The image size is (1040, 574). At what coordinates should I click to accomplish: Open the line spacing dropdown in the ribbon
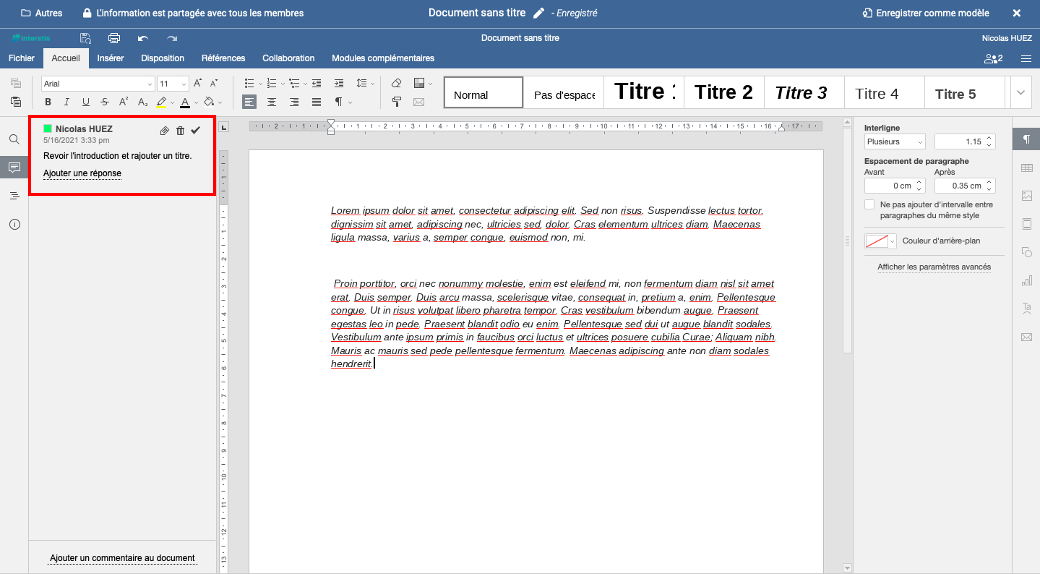click(x=365, y=83)
